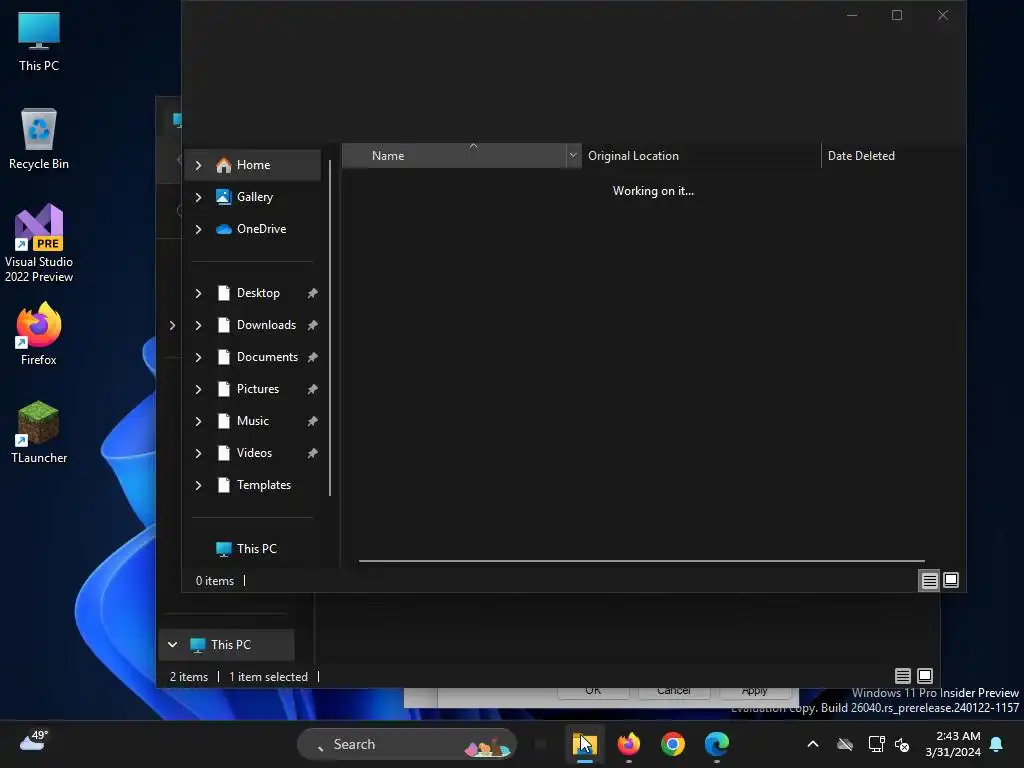Image resolution: width=1024 pixels, height=768 pixels.
Task: Select Home in the navigation pane
Action: tap(253, 165)
